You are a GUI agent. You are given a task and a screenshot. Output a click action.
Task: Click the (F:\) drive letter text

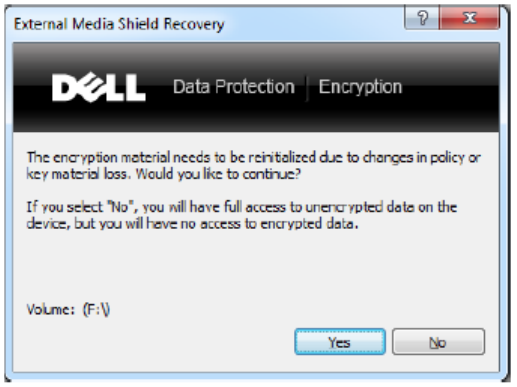(97, 309)
